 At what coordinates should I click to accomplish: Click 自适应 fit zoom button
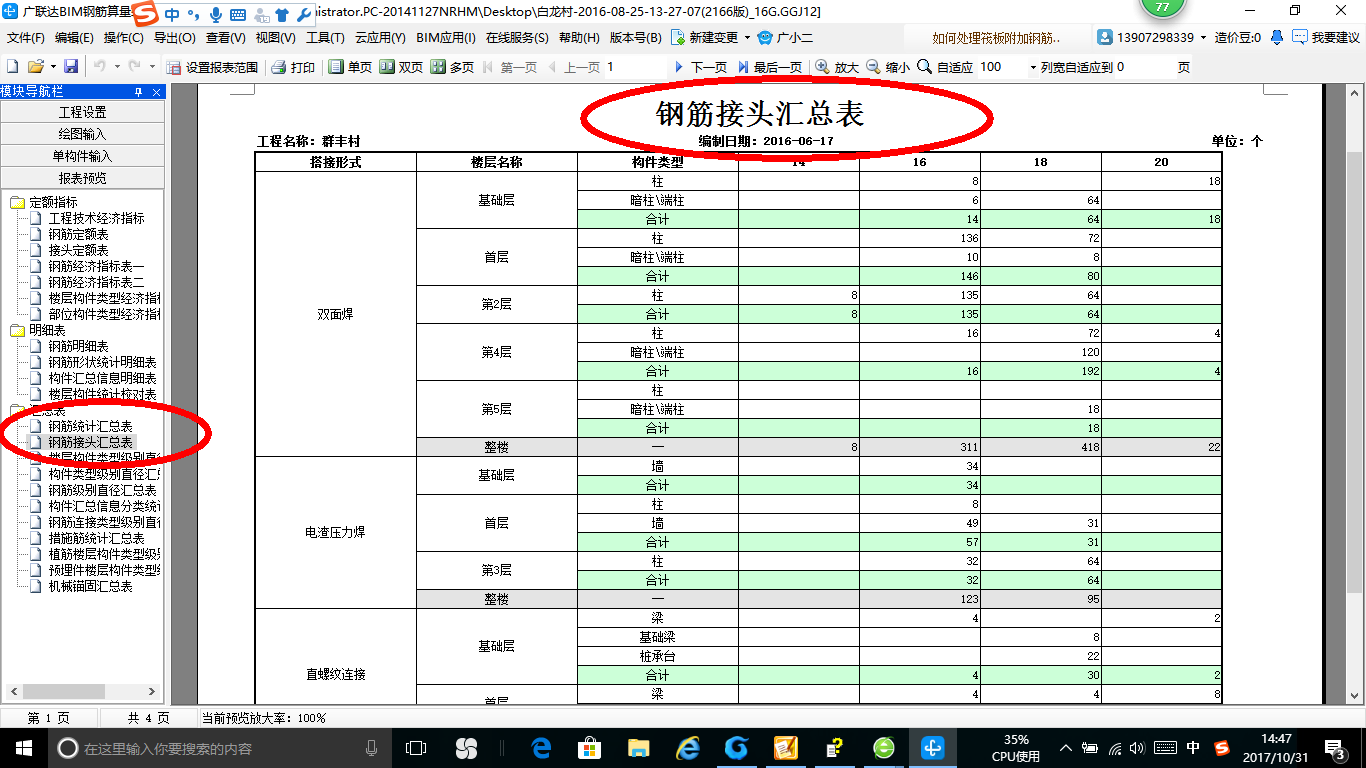pos(945,67)
